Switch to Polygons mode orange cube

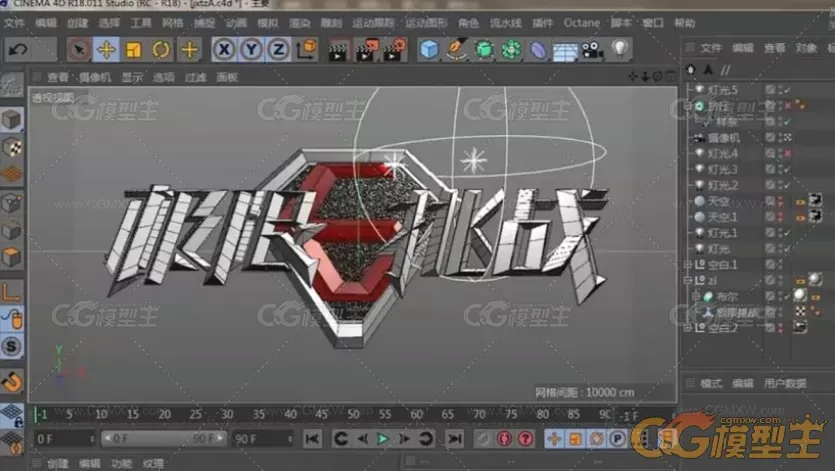click(x=12, y=258)
